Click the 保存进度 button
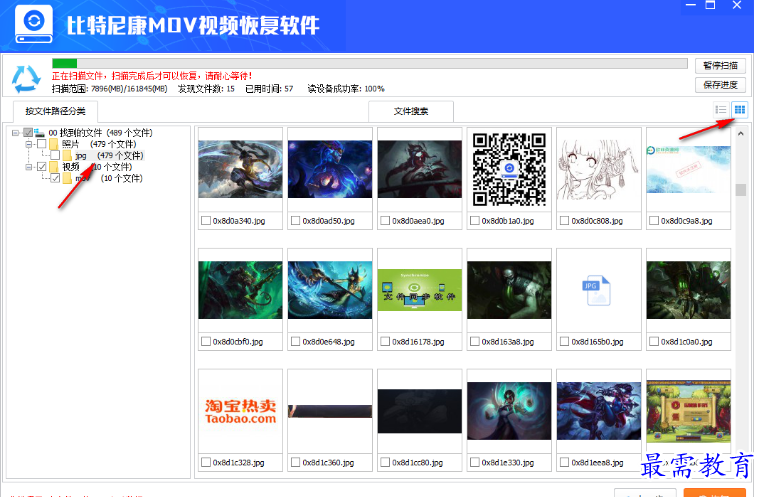This screenshot has height=497, width=762. coord(720,85)
